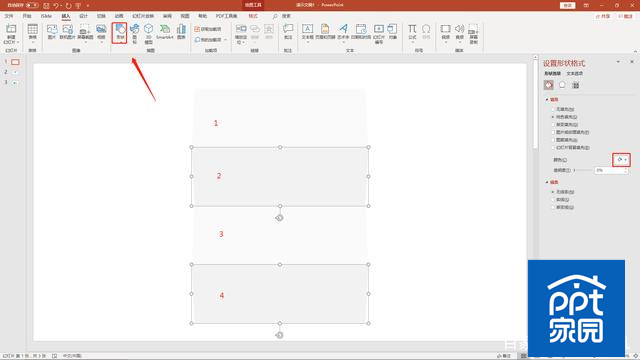Screen dimensions: 640x360
Task: Click the Fill & Line bucket icon
Action: click(549, 85)
